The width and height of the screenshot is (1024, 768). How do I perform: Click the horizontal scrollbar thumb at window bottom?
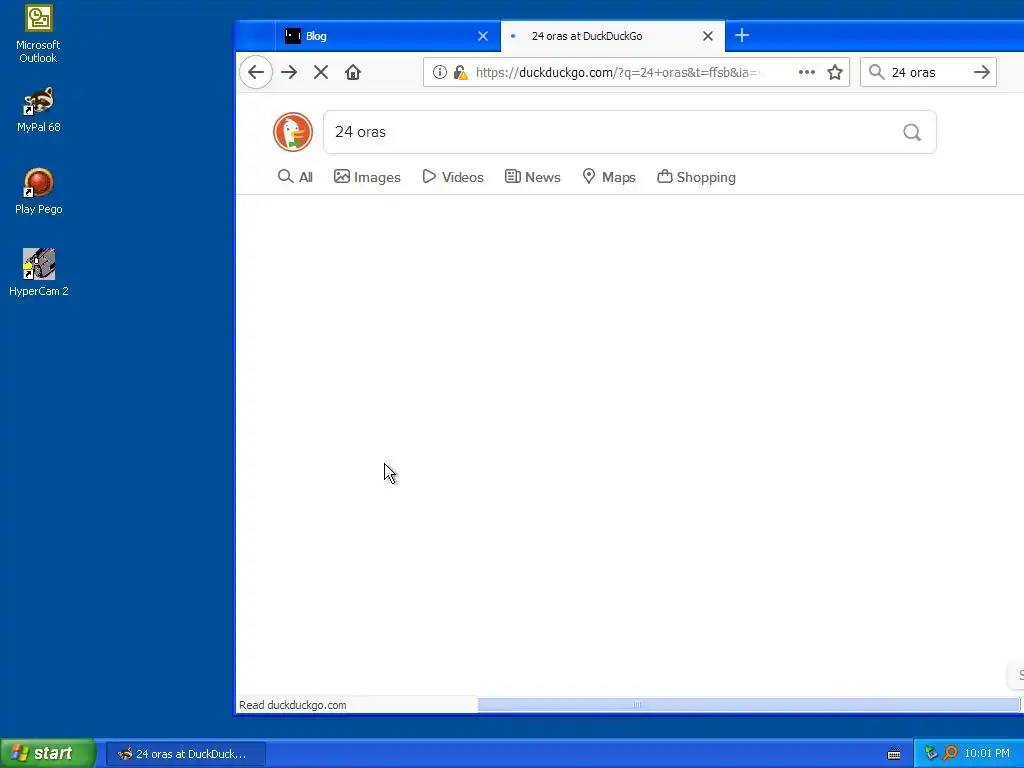748,705
